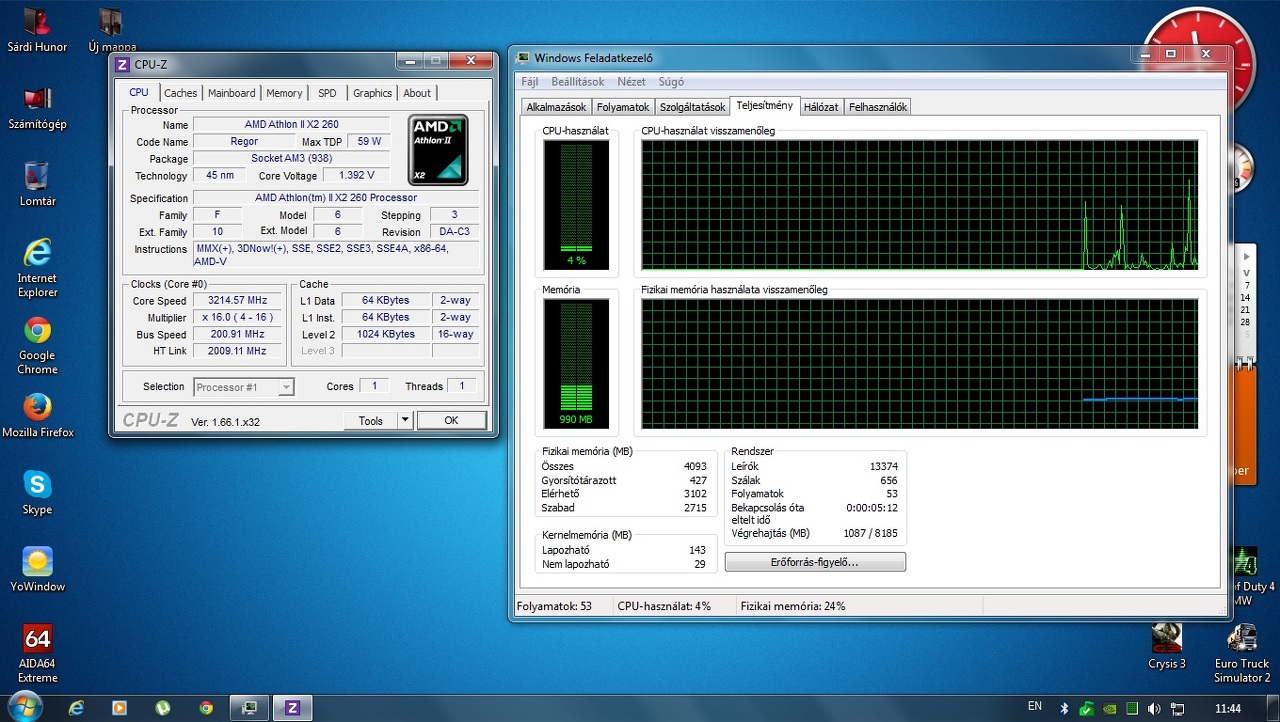Launch Euro Truck Simulator 2 shortcut

1242,653
